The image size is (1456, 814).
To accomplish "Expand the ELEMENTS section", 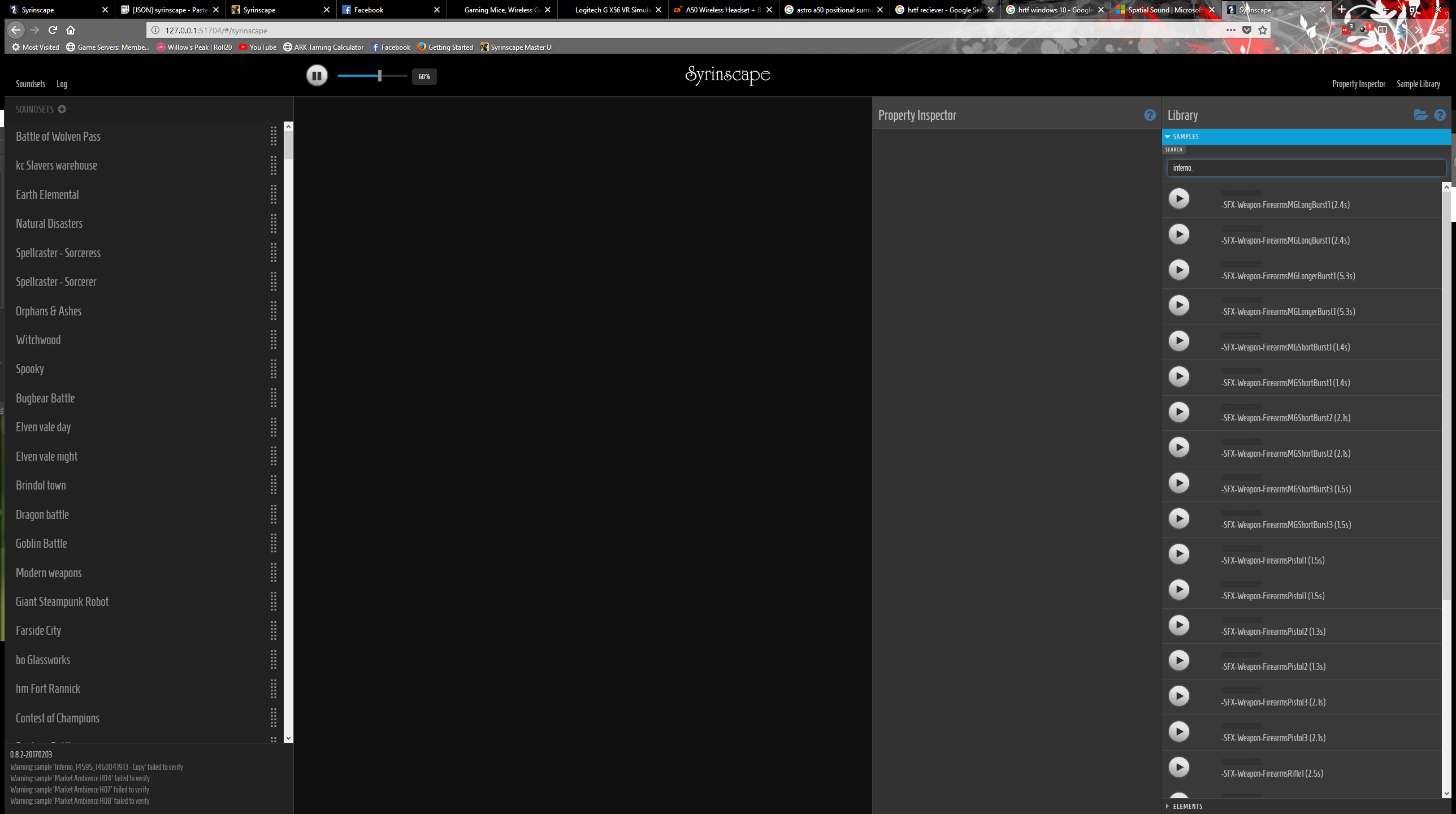I will pyautogui.click(x=1187, y=806).
